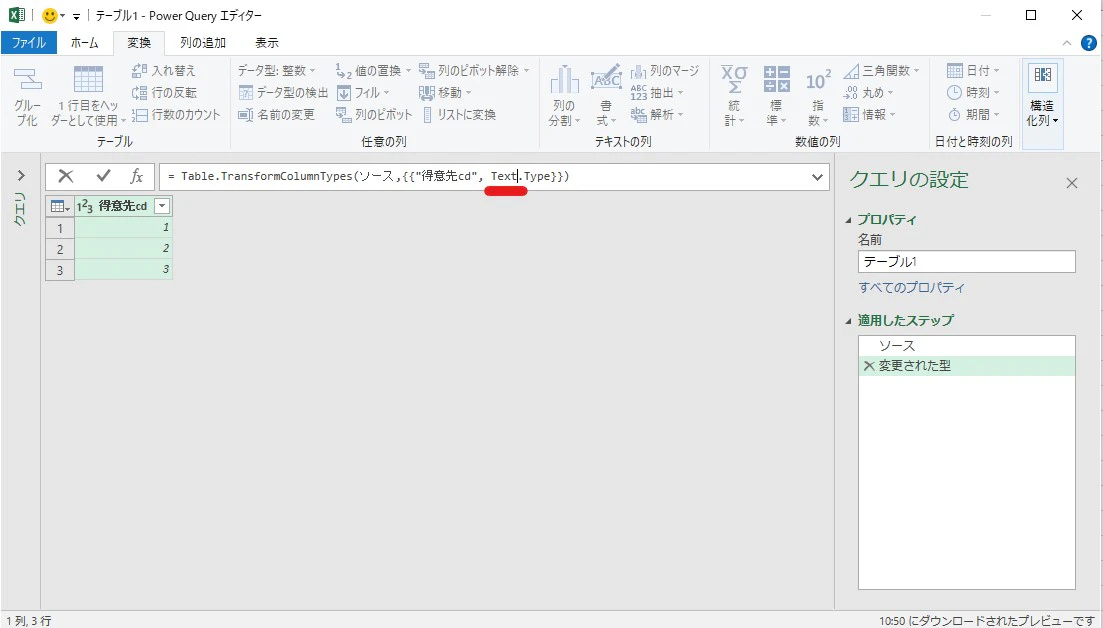The width and height of the screenshot is (1103, 628).
Task: Open the 統計 (Statistics) button
Action: click(x=734, y=96)
